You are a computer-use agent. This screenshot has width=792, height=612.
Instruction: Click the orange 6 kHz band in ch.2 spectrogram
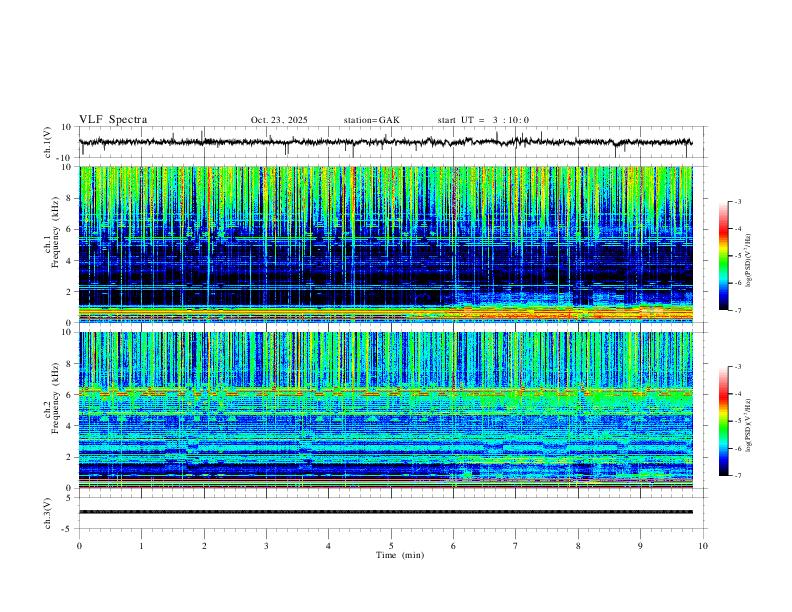click(x=385, y=392)
